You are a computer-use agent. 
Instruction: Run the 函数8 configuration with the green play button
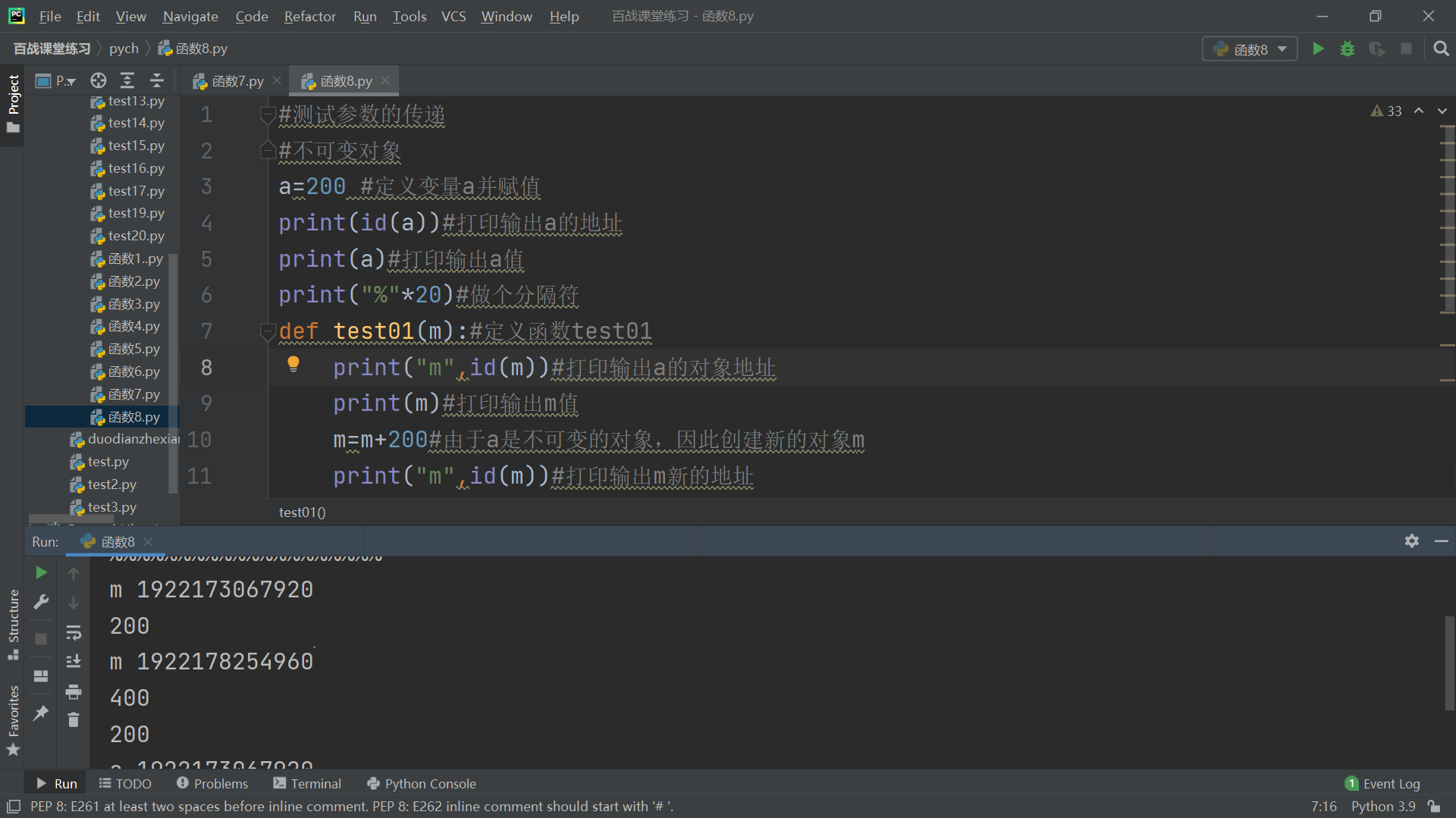[x=1318, y=49]
